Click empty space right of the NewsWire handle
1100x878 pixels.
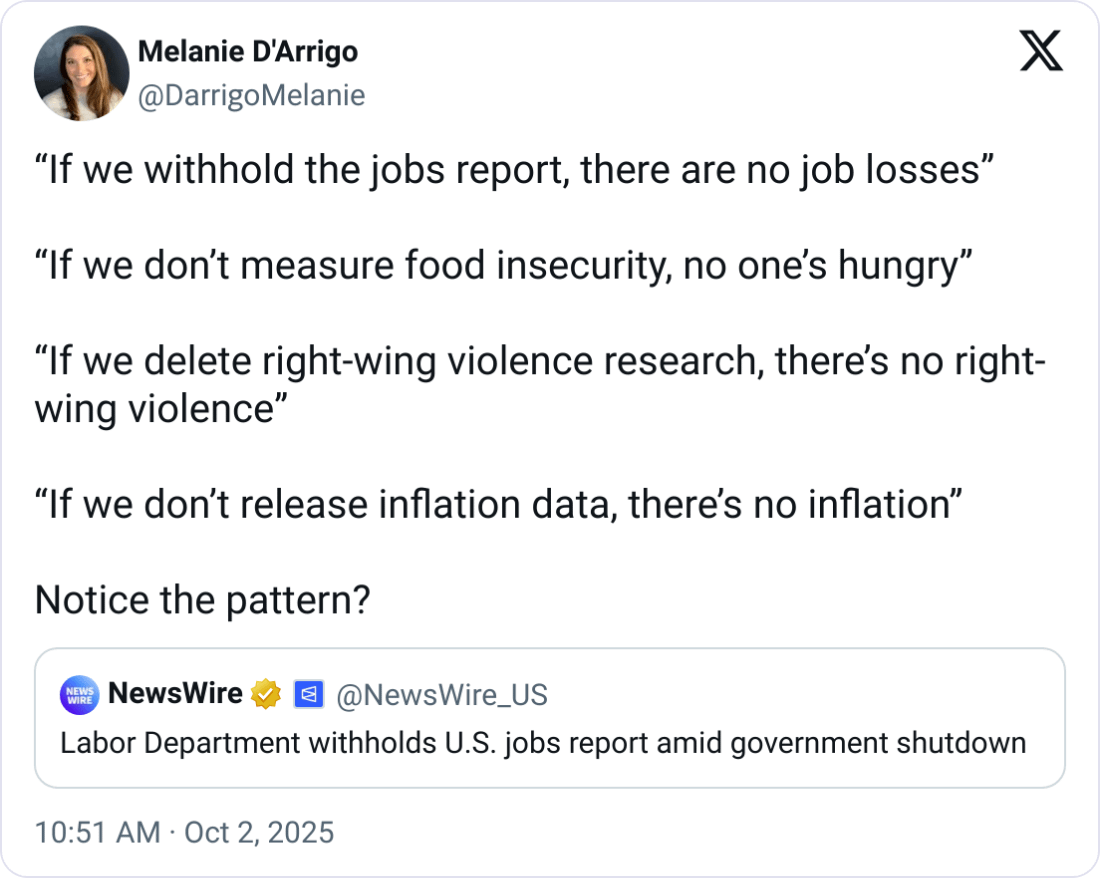(800, 695)
